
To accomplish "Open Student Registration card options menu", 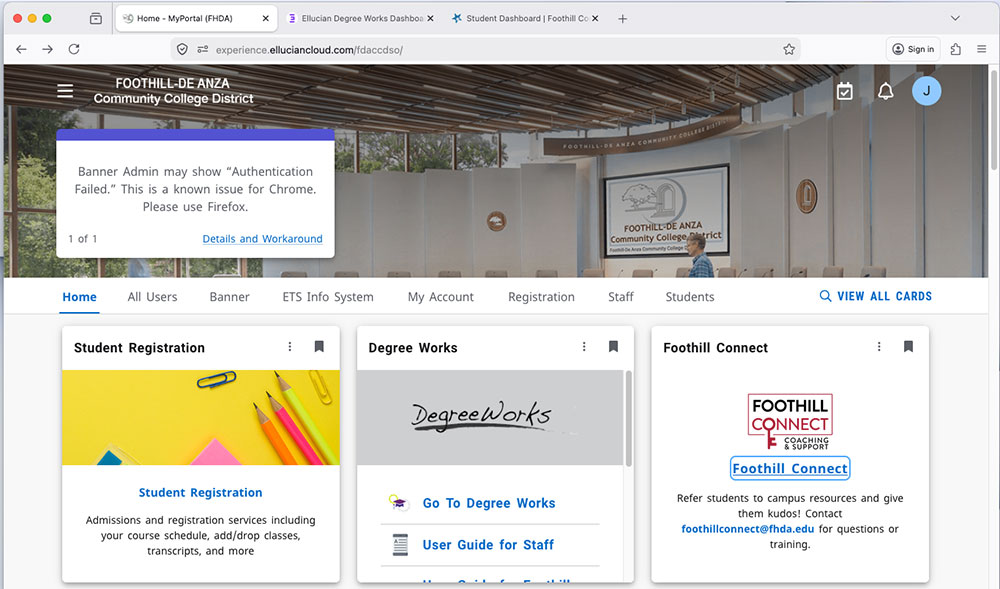I will click(290, 347).
